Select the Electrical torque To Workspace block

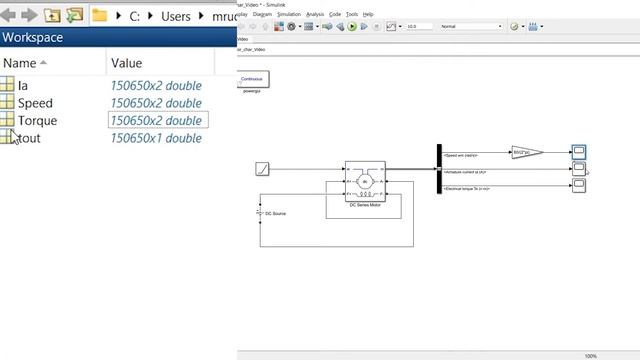[x=579, y=185]
